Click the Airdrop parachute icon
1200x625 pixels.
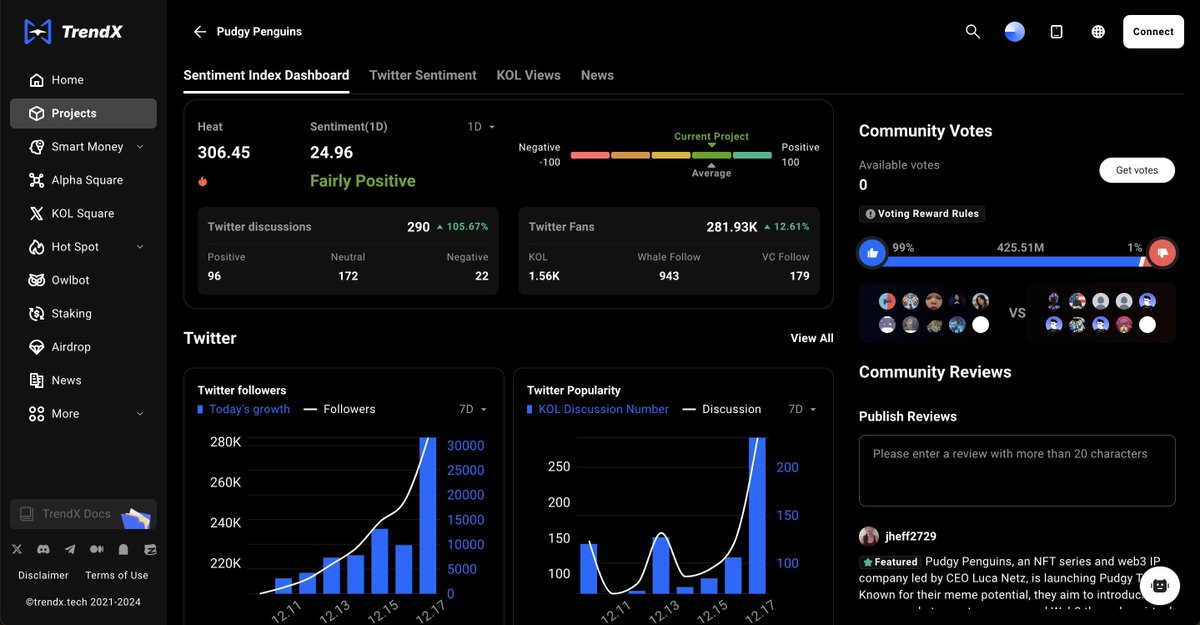pos(37,347)
